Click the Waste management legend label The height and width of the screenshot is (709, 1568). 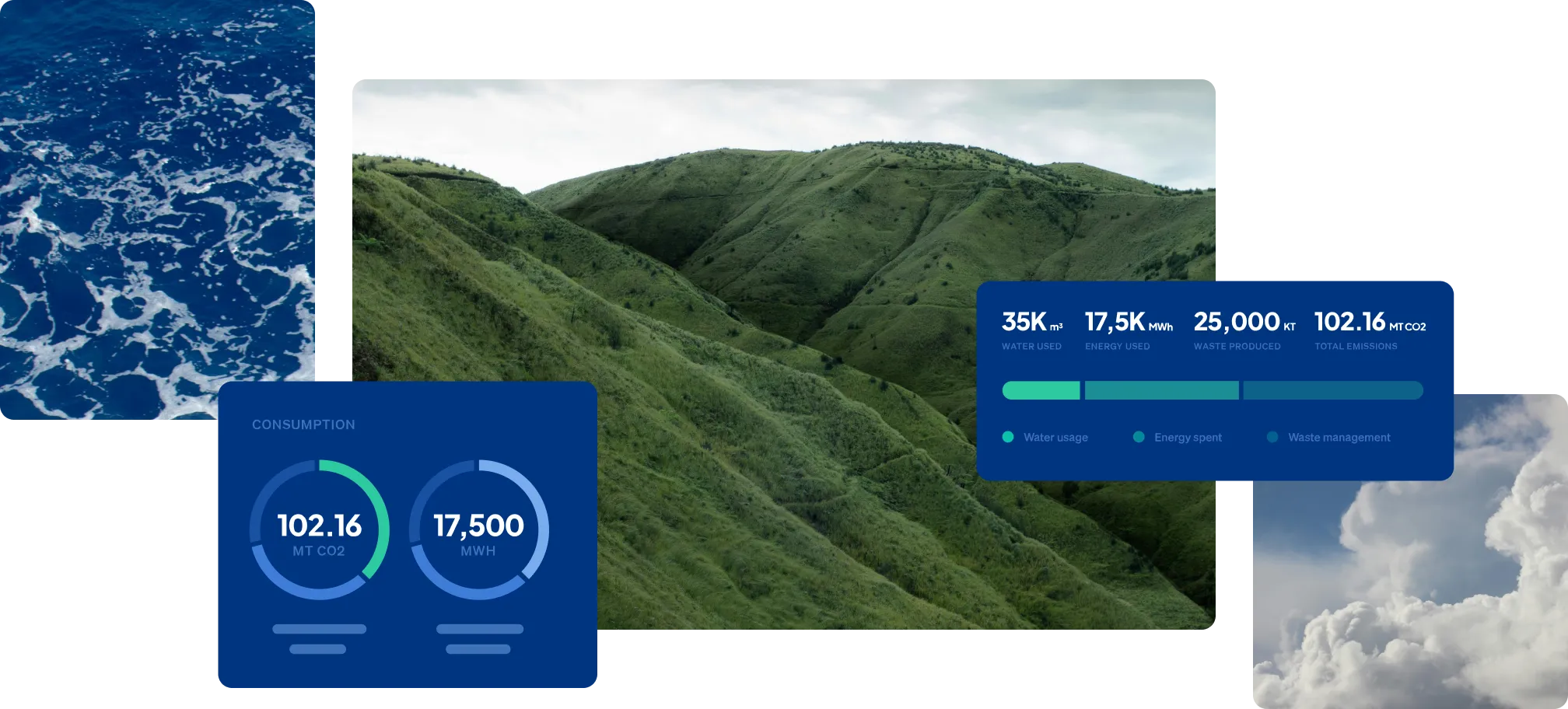click(x=1339, y=438)
